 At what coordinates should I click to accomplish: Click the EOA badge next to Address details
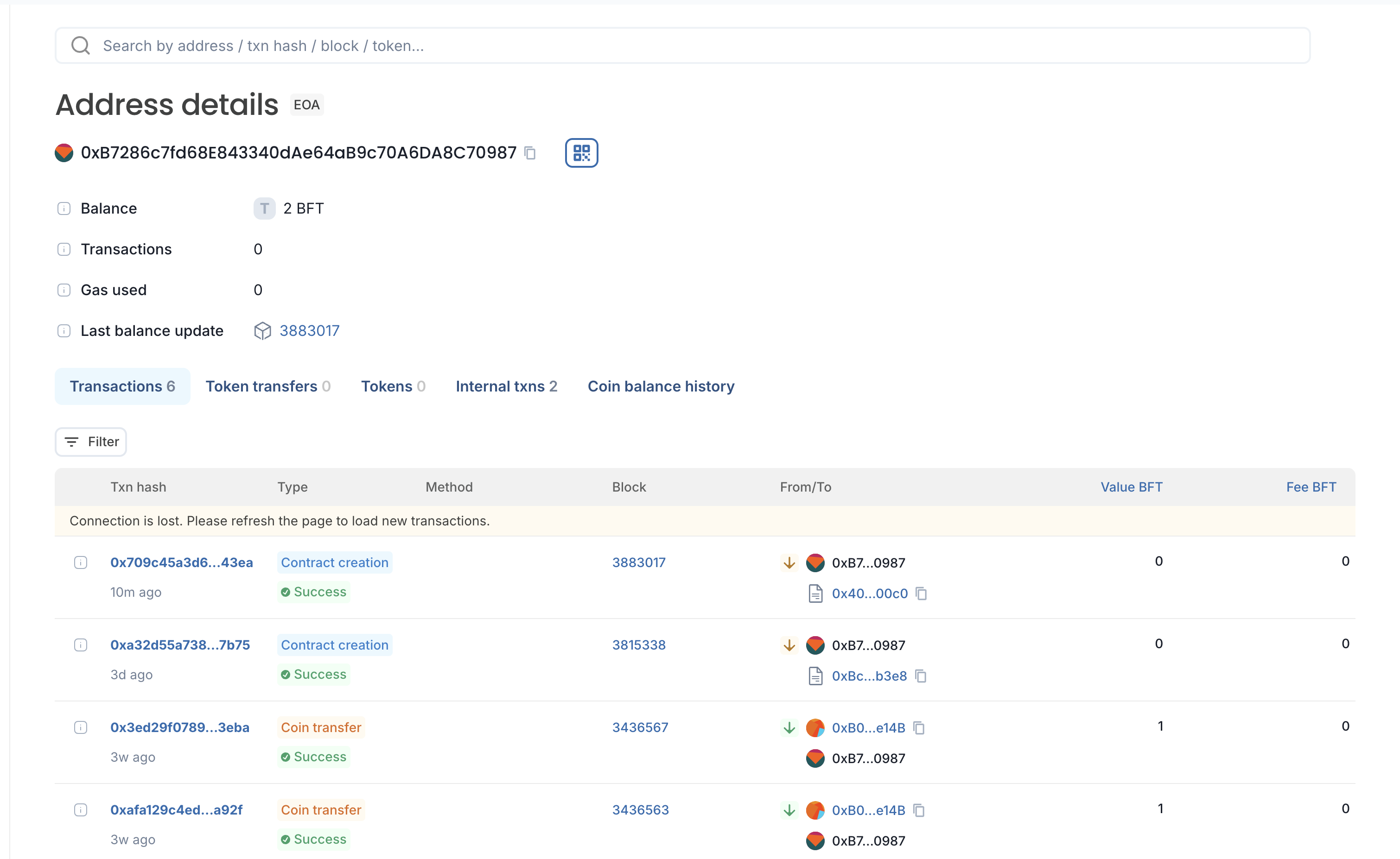[307, 105]
